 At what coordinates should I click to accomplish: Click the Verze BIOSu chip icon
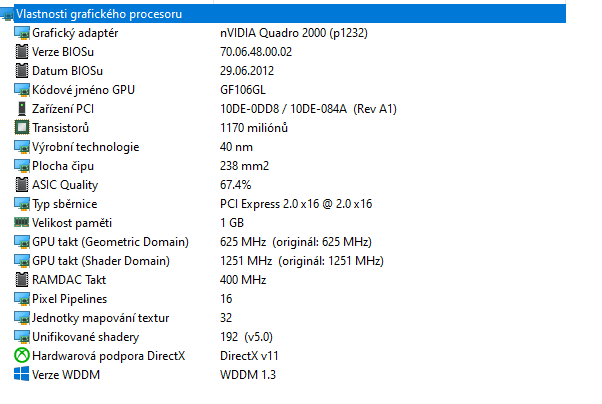pyautogui.click(x=21, y=52)
